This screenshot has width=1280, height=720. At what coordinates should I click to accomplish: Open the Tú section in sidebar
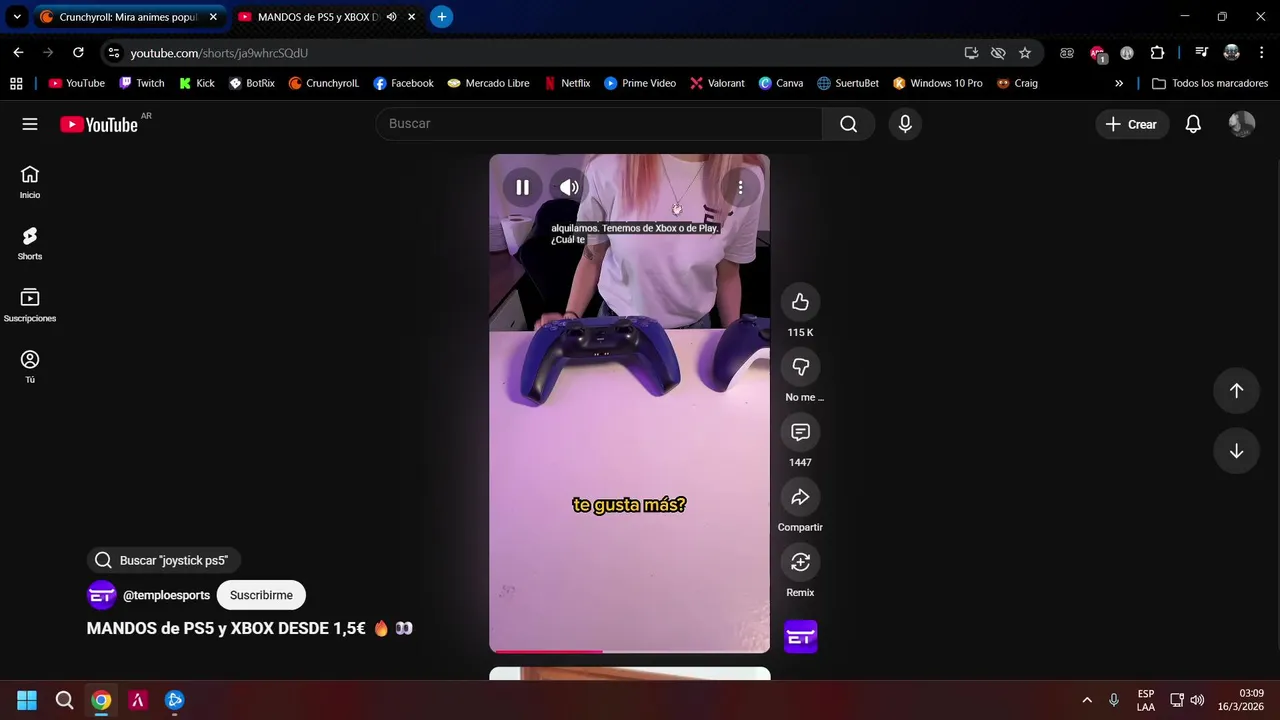30,366
